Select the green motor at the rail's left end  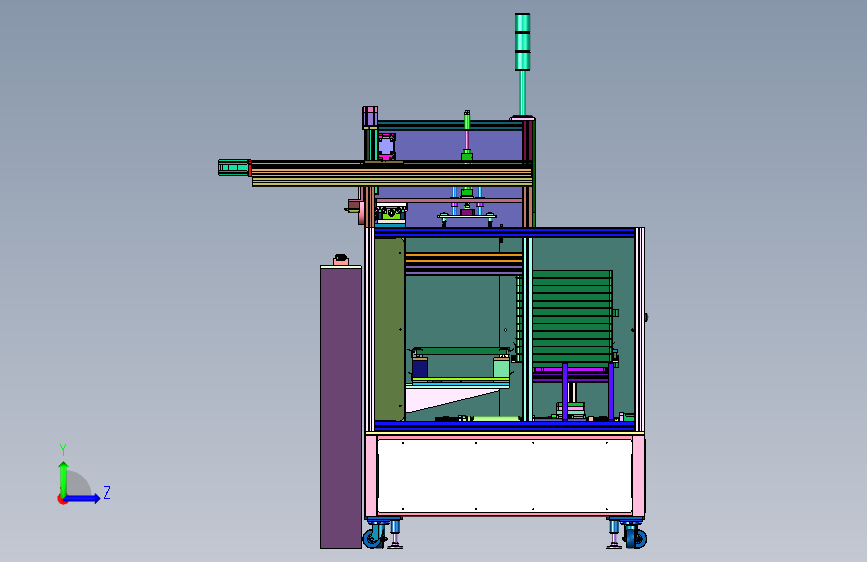click(x=233, y=168)
